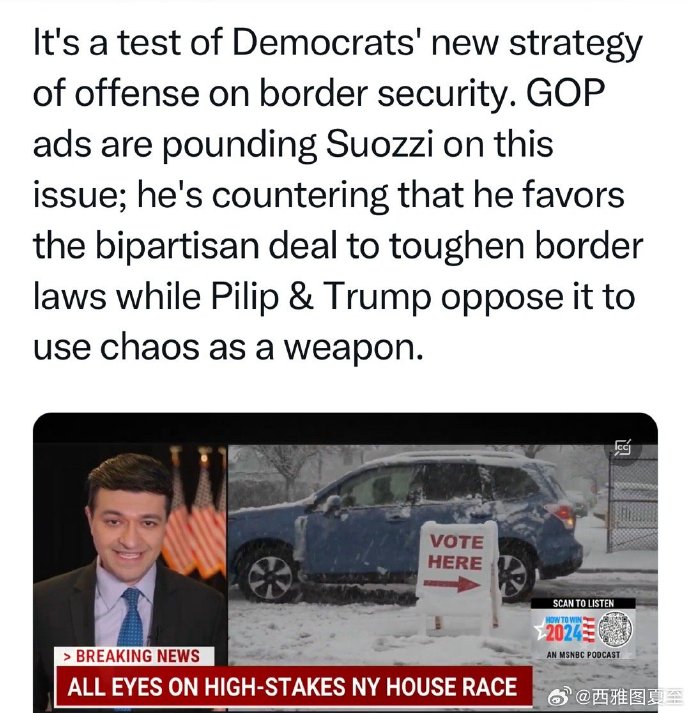The width and height of the screenshot is (690, 713).
Task: Click the Weibo logo watermark
Action: pyautogui.click(x=560, y=696)
